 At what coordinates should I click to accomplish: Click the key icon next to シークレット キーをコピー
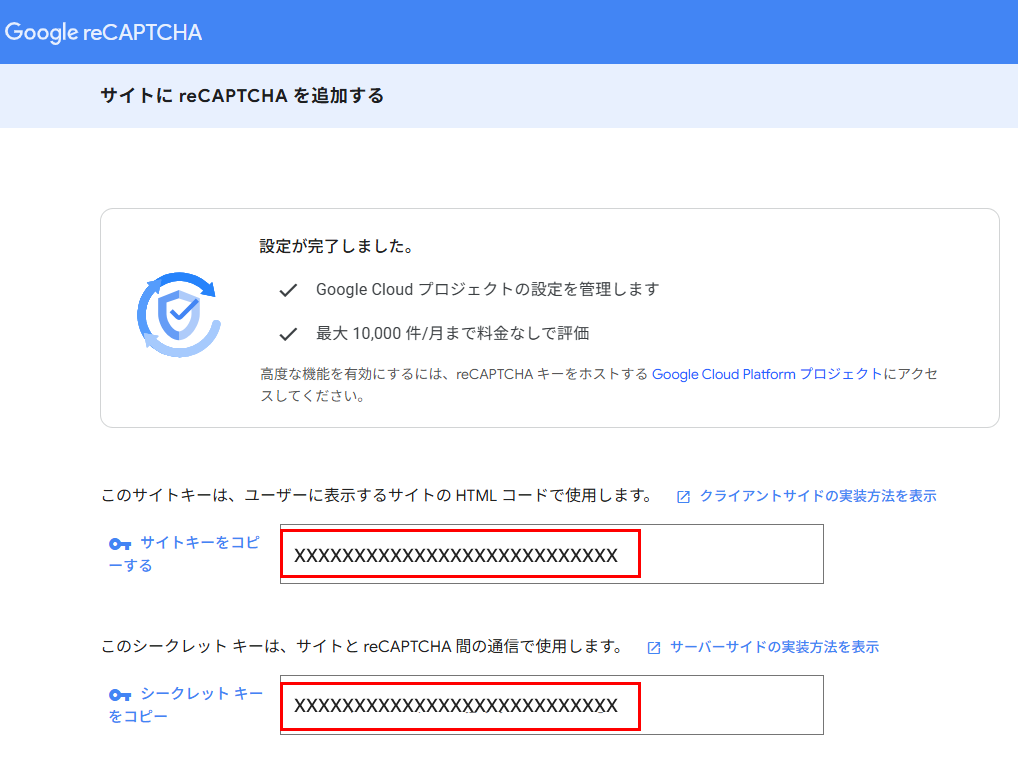[120, 695]
